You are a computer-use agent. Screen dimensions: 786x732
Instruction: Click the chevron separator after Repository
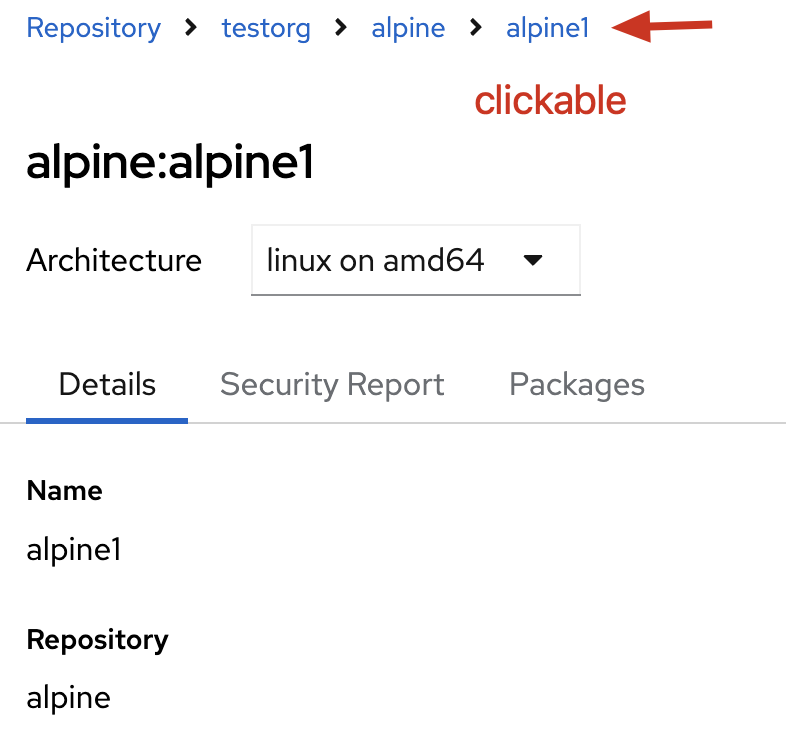[191, 28]
